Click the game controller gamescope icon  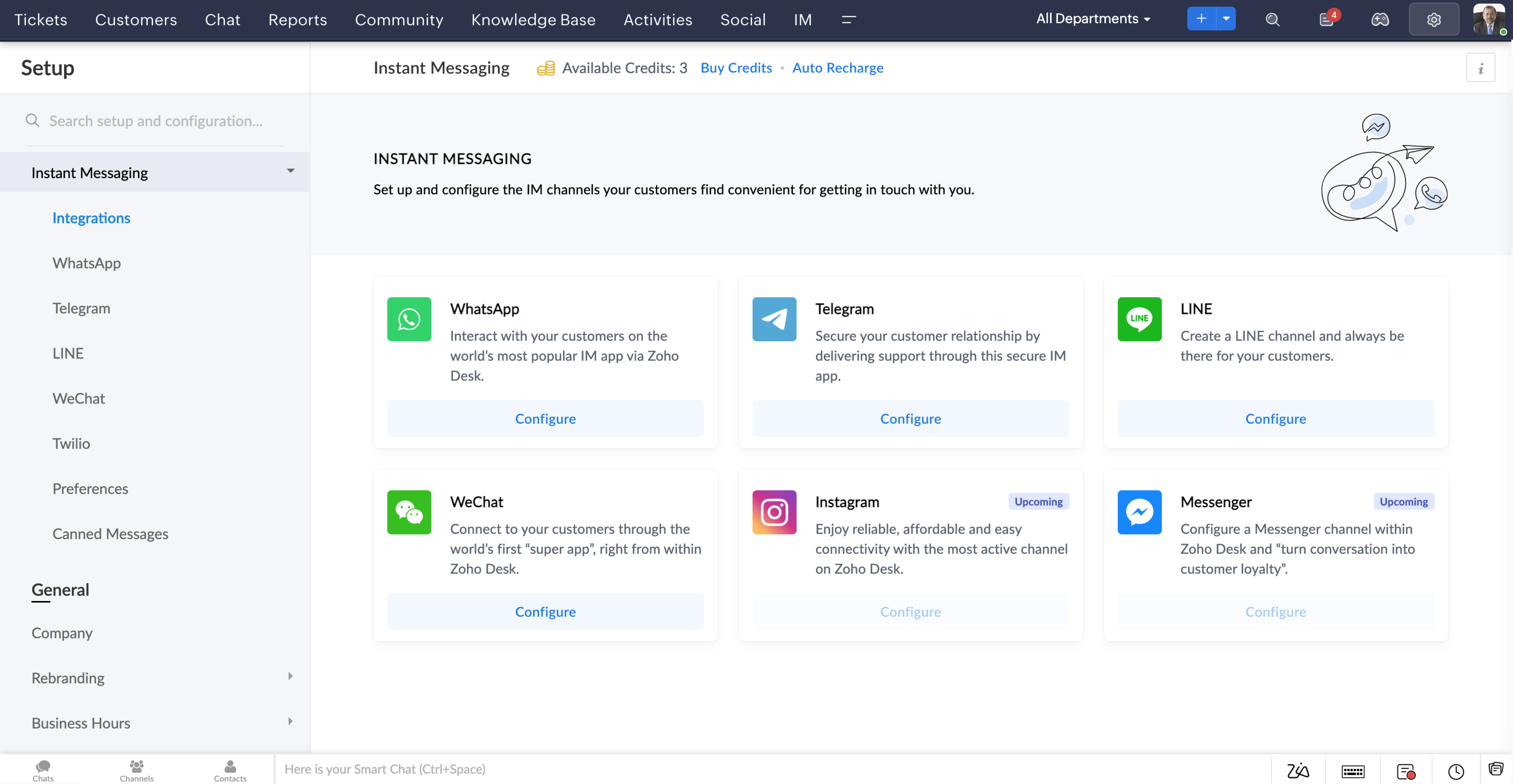pyautogui.click(x=1380, y=19)
